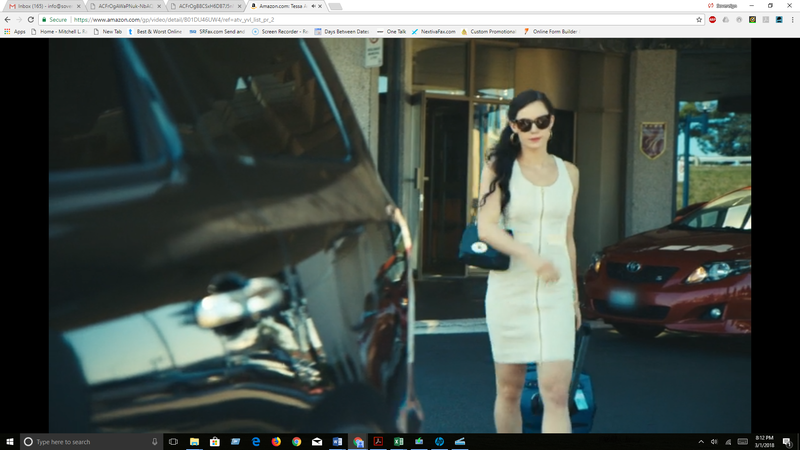Open File Explorer from the taskbar
This screenshot has width=800, height=450.
coord(194,442)
